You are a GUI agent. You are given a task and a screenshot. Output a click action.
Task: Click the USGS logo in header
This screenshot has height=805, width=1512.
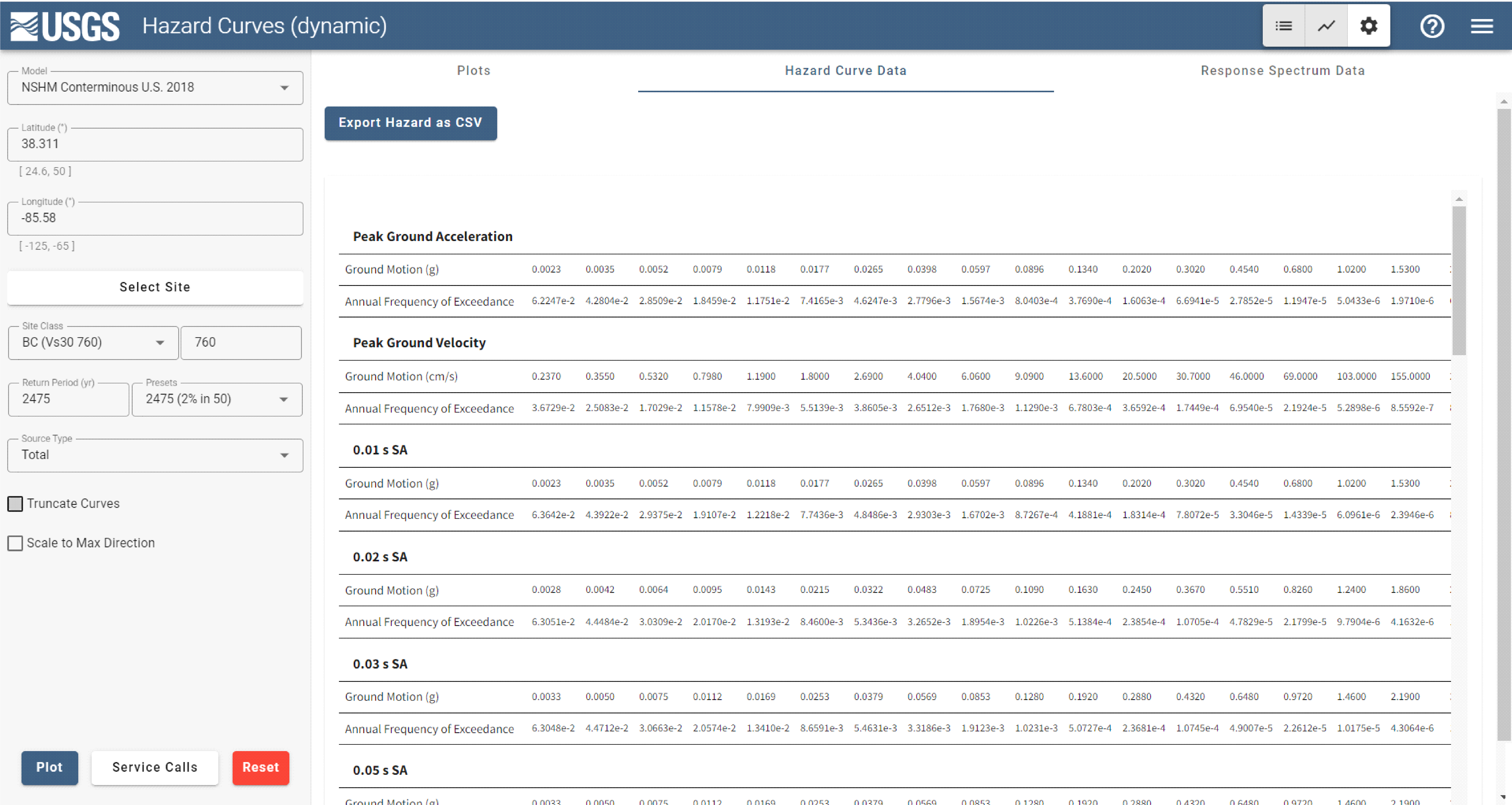65,27
